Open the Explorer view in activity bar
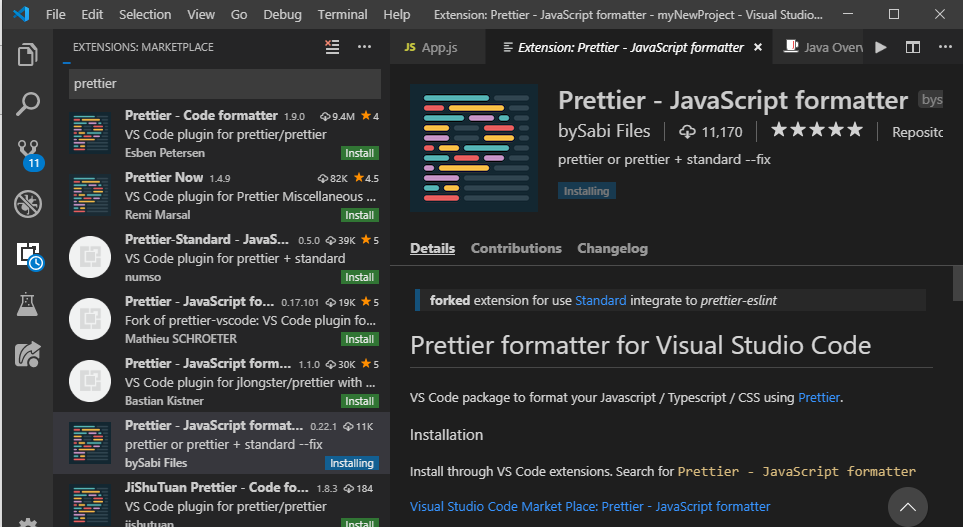963x527 pixels. 28,54
